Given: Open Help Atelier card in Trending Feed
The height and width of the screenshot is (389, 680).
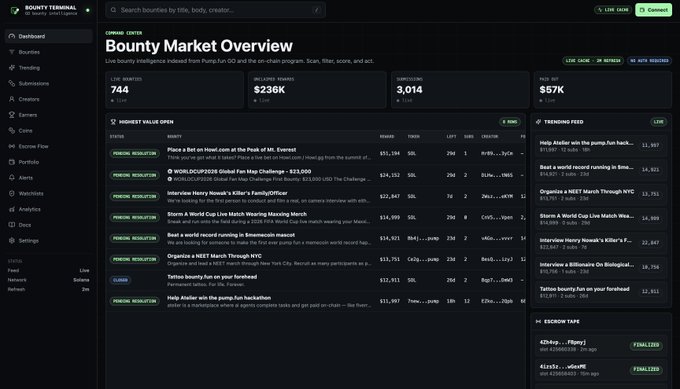Looking at the screenshot, I should (601, 146).
